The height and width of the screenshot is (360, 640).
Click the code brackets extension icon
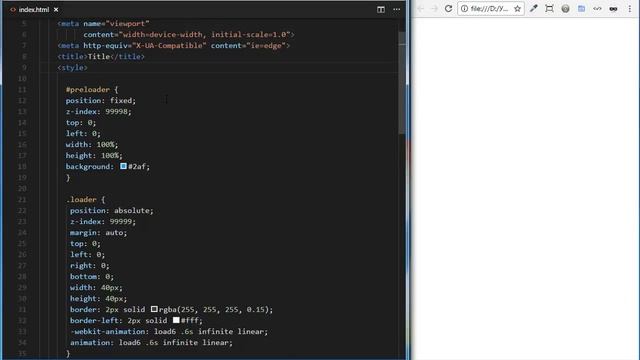597,9
